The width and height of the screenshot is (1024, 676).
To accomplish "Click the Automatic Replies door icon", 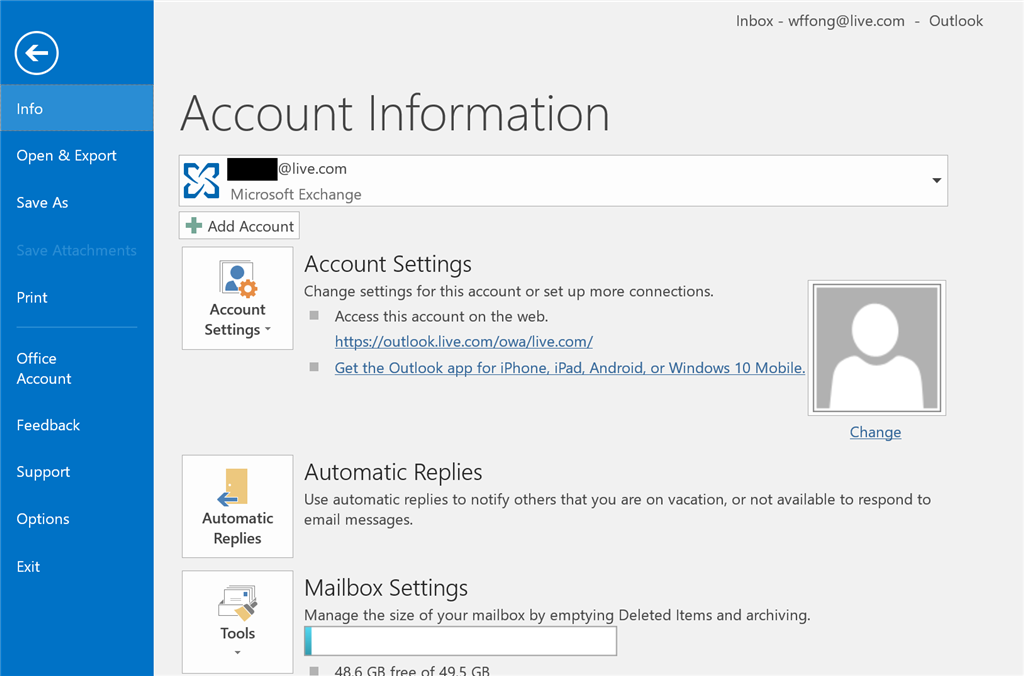I will click(x=233, y=487).
